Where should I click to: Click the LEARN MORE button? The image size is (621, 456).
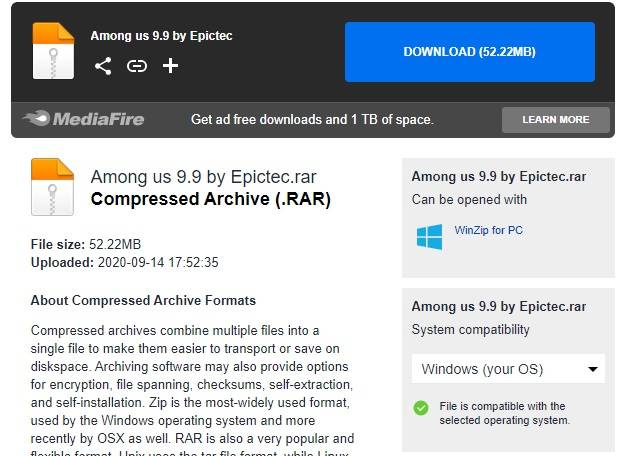click(556, 120)
